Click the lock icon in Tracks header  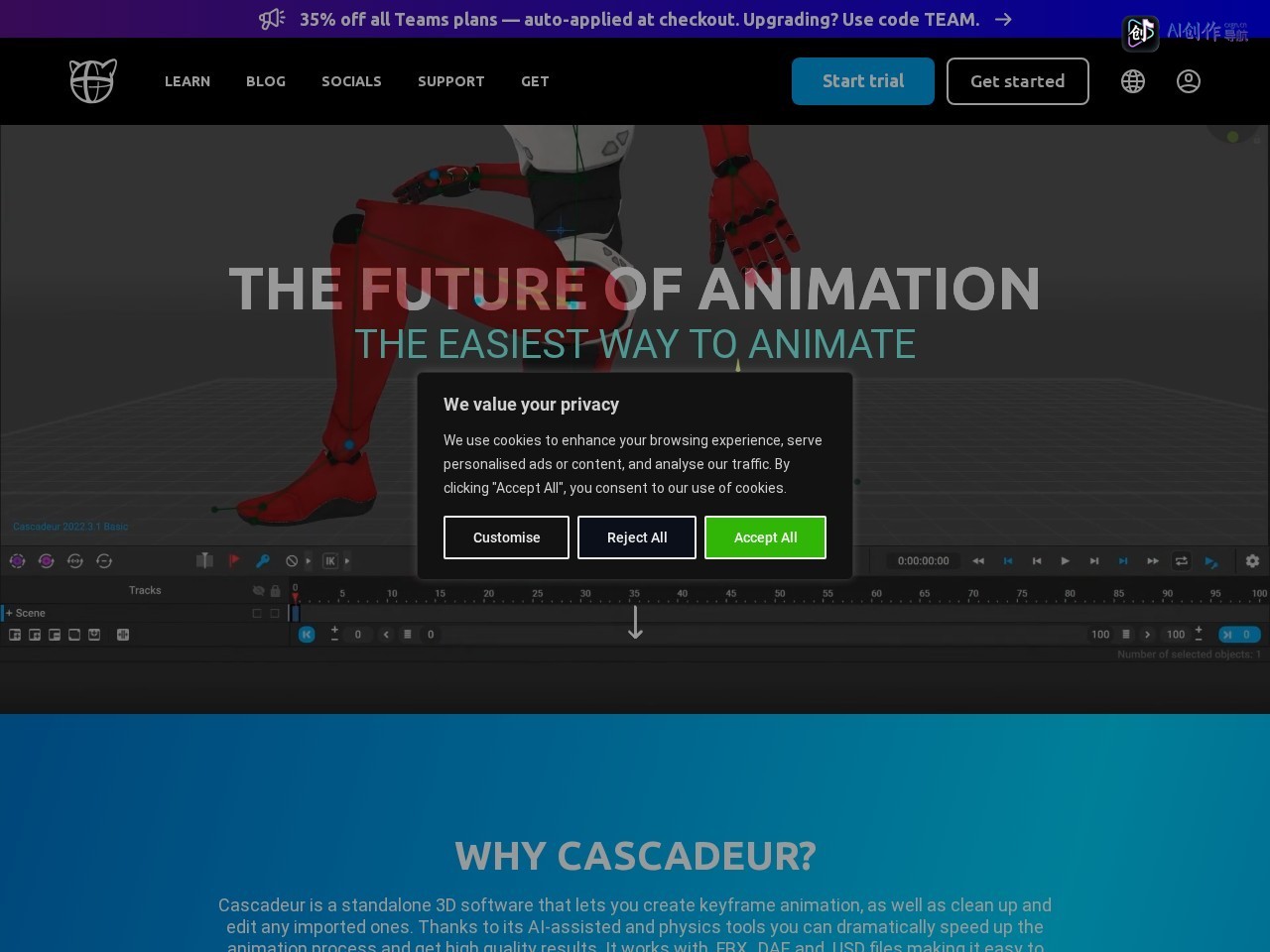[275, 590]
